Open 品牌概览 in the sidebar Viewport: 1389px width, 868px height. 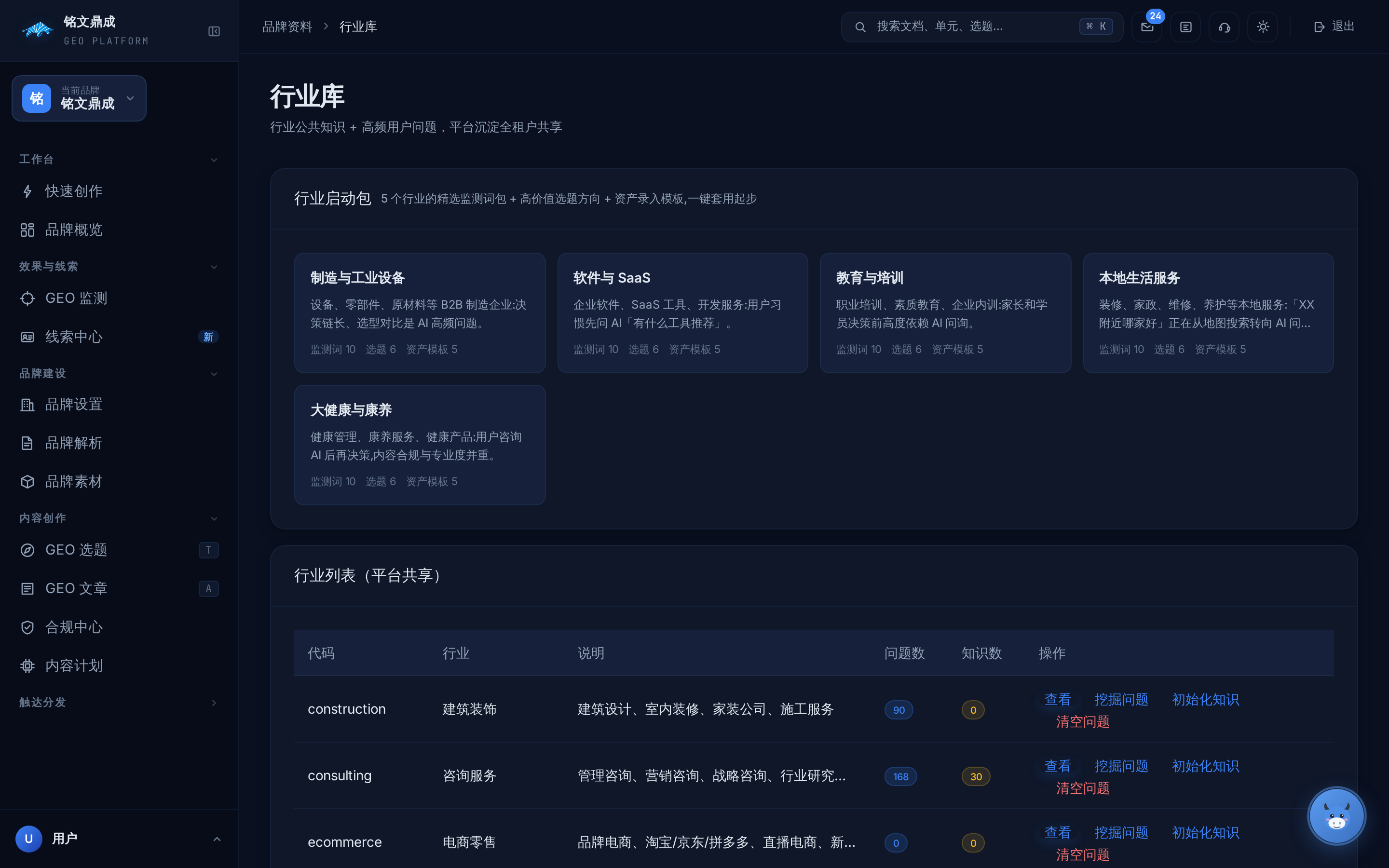[x=119, y=230]
